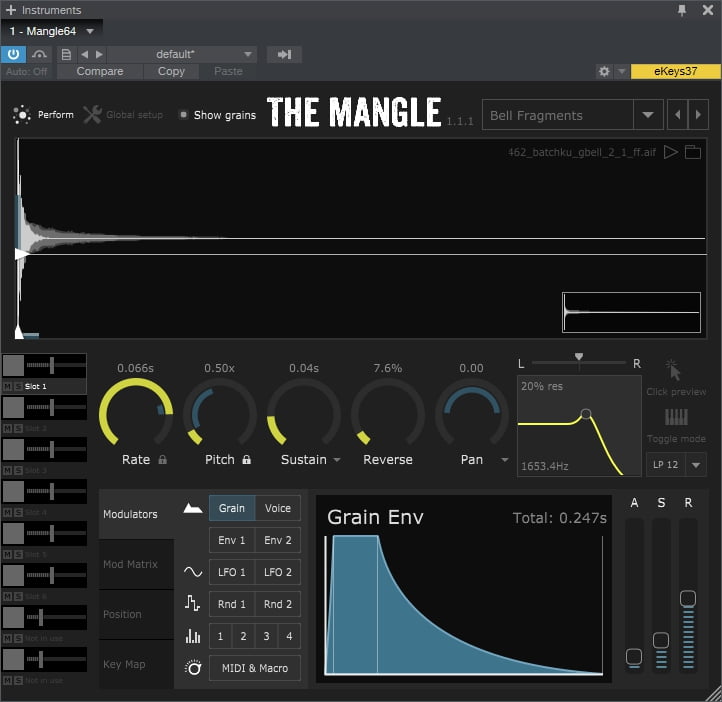
Task: Go to next host preset arrow
Action: pyautogui.click(x=99, y=54)
